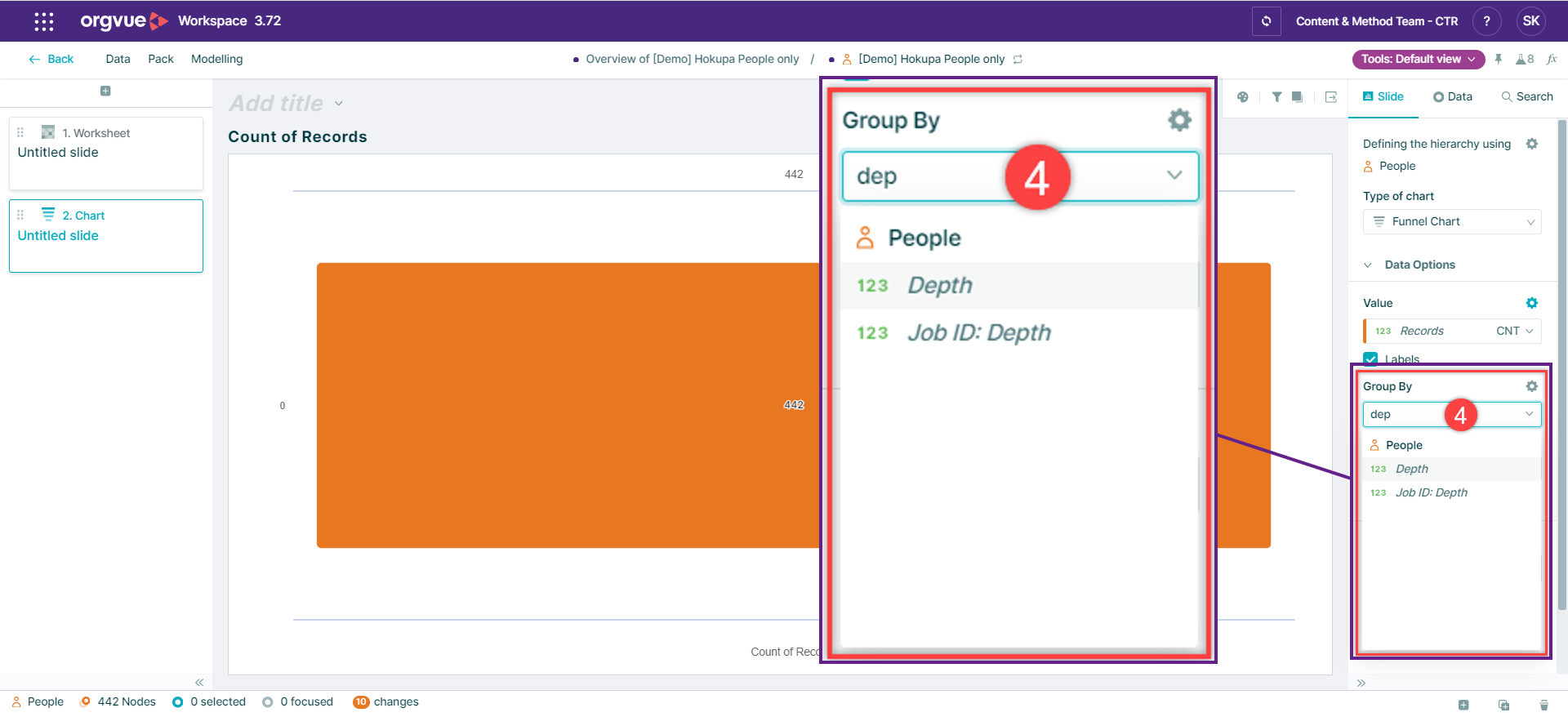Screen dimensions: 1568x717
Task: Click the [Demo] Hokupa People only breadcrumb
Action: tap(931, 59)
